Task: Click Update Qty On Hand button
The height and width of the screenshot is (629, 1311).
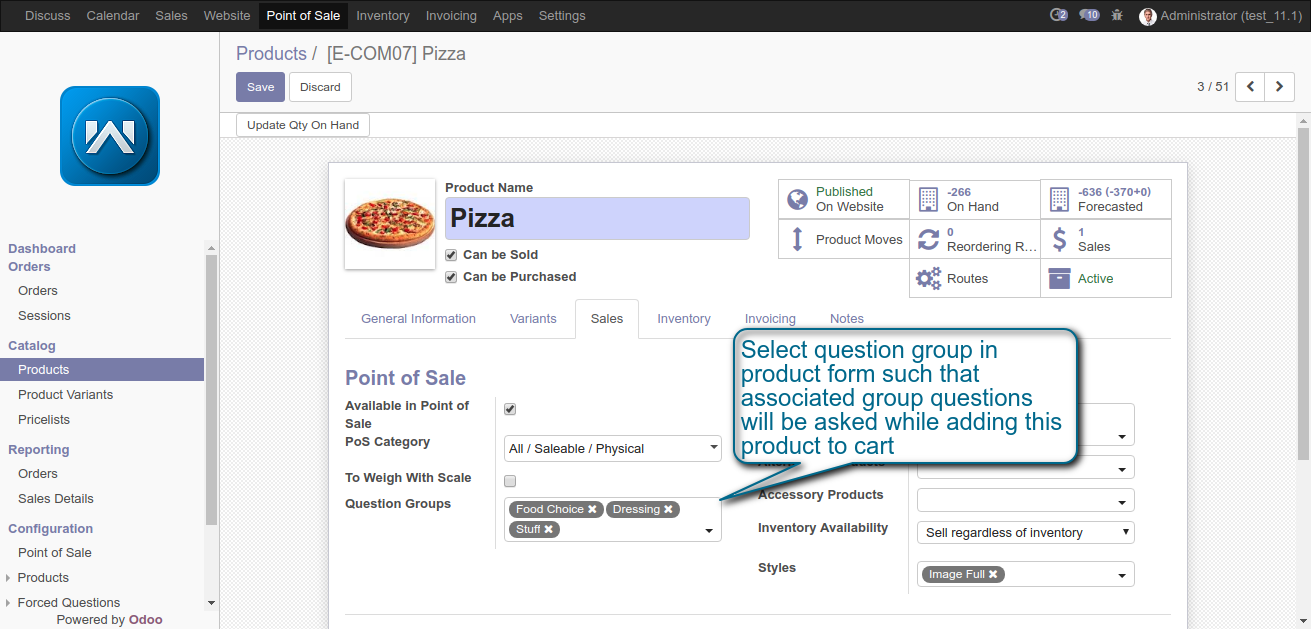Action: pos(304,125)
